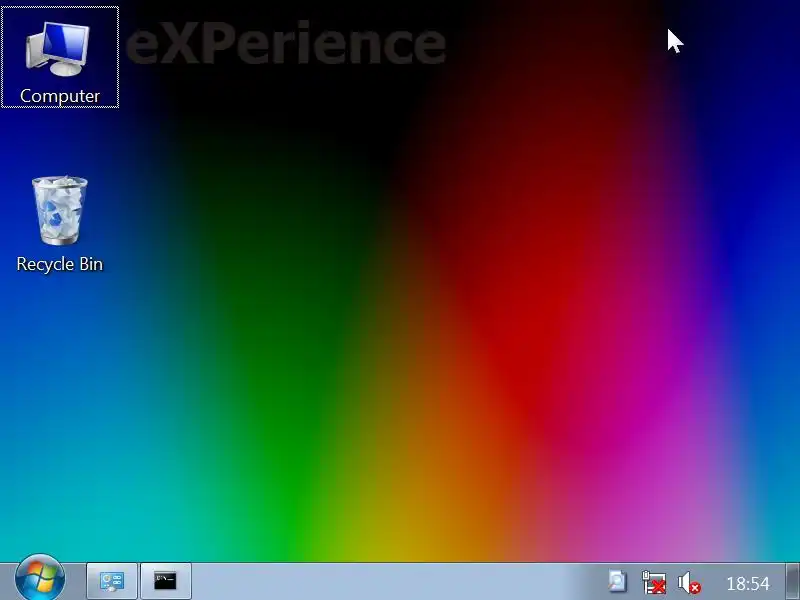The width and height of the screenshot is (800, 600).
Task: Open the control panel taskbar button
Action: pos(112,581)
